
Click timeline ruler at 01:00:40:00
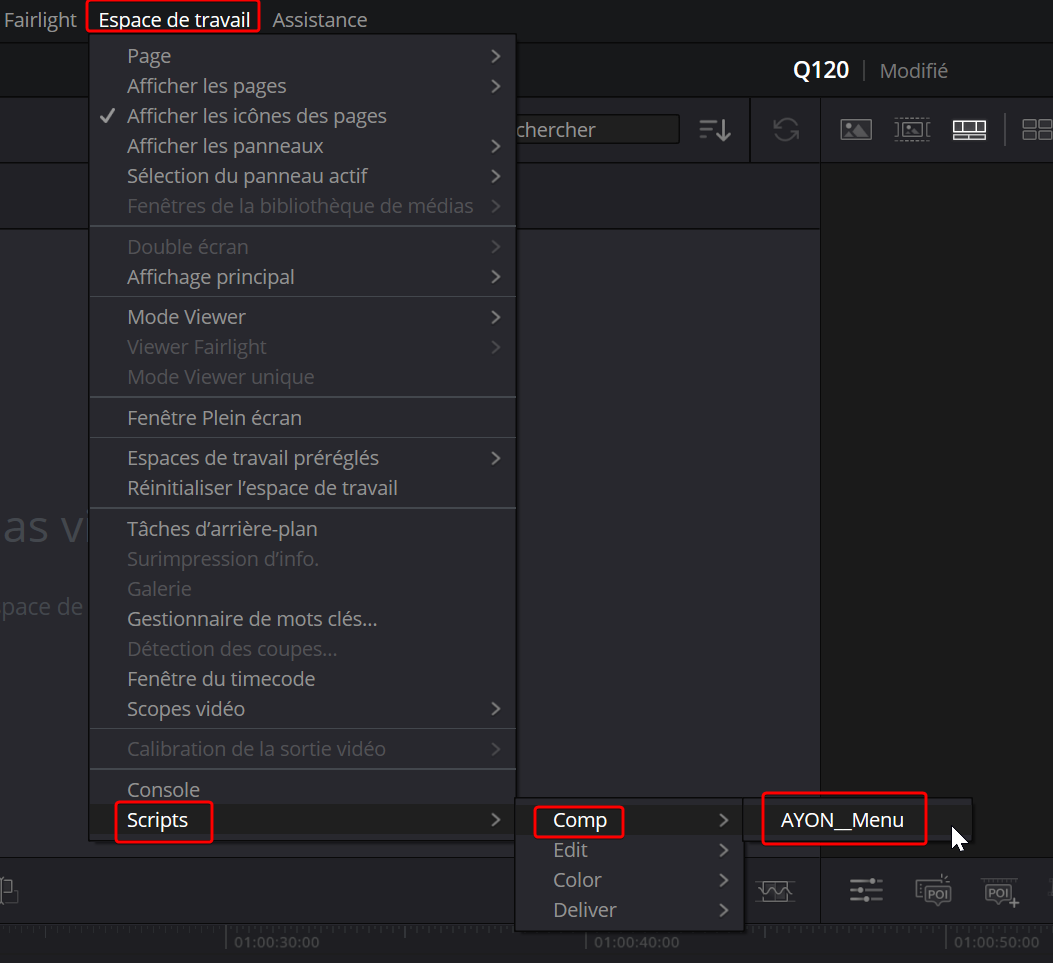(x=636, y=942)
